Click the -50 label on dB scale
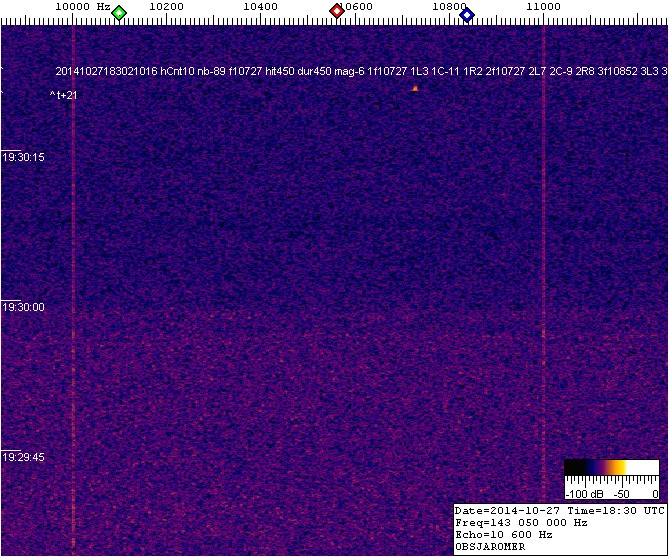 pos(620,494)
